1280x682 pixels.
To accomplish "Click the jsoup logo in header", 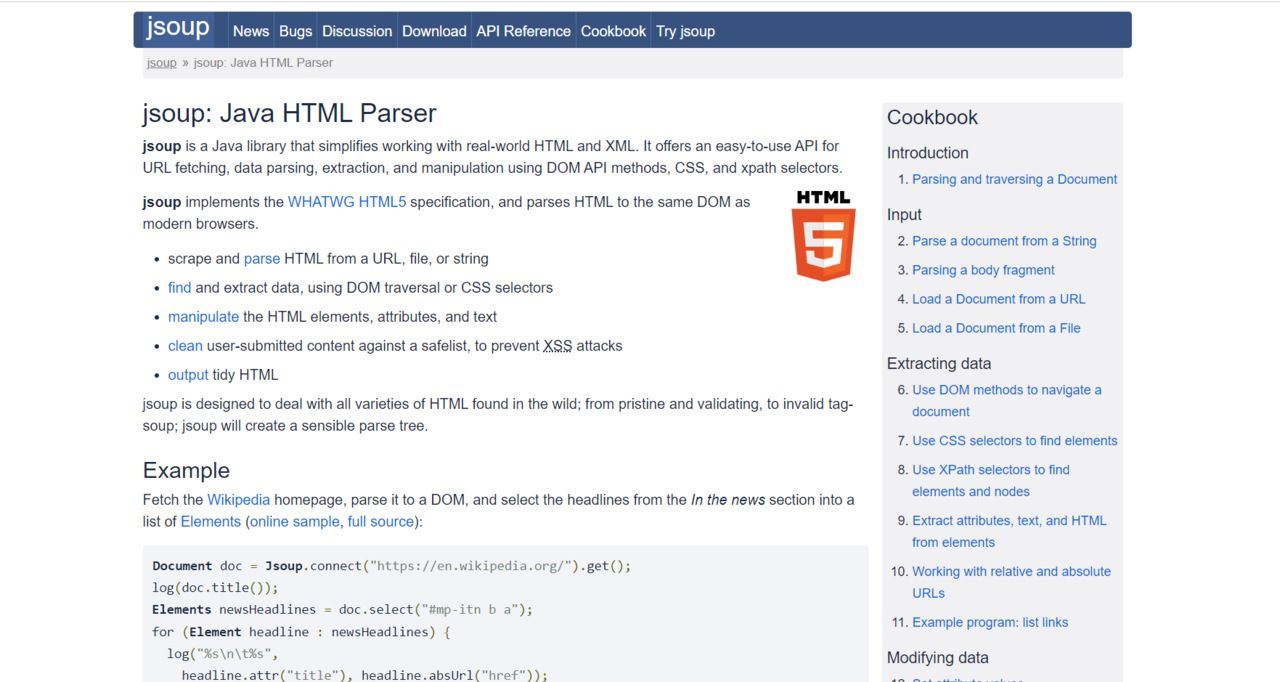I will click(x=178, y=28).
